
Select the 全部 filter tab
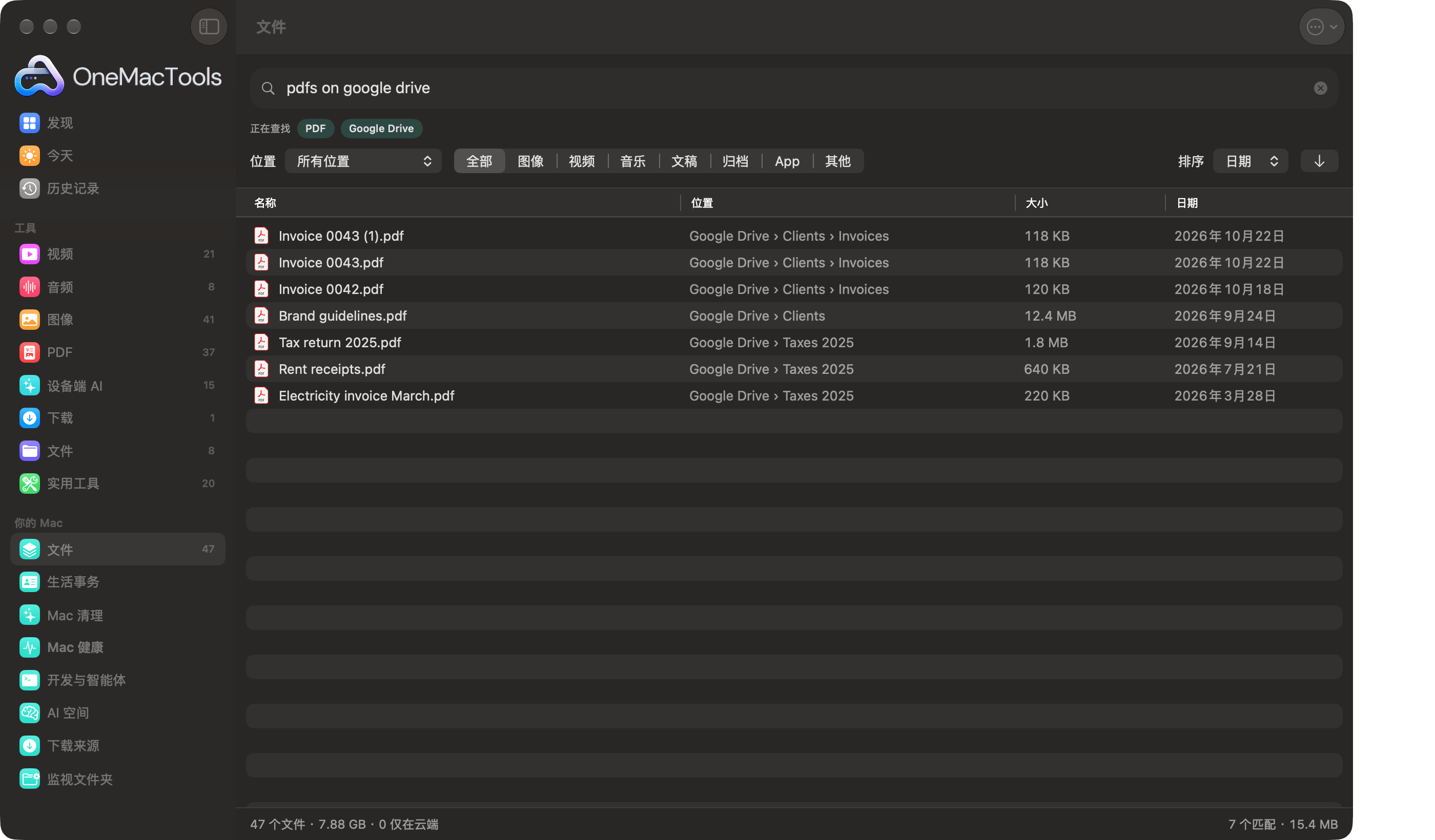[x=479, y=161]
